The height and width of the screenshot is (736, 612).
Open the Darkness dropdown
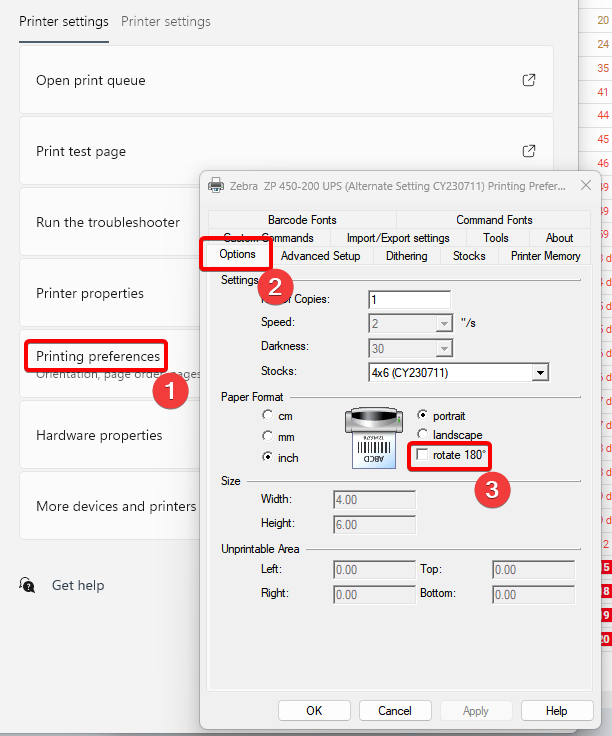(443, 348)
